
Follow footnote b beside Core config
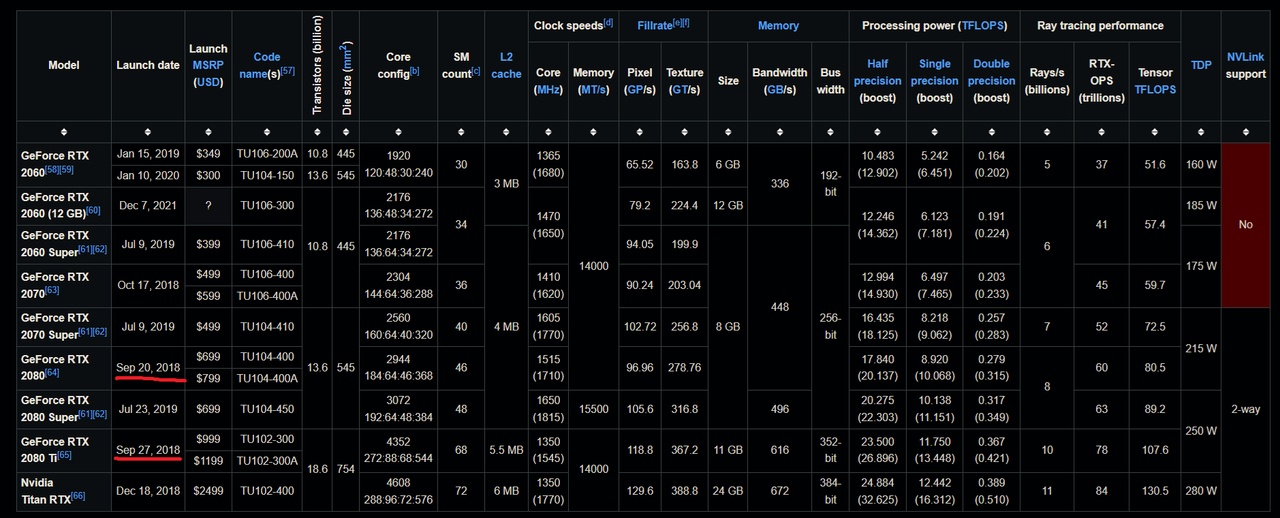415,71
